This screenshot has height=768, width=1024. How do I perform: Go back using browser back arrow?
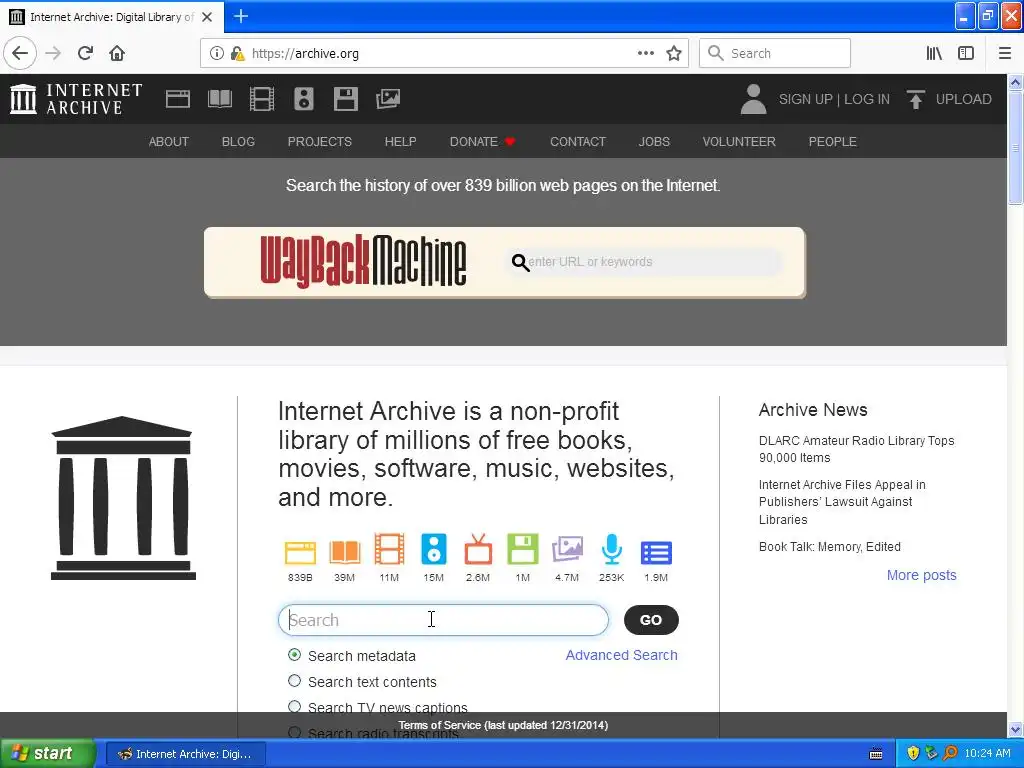click(20, 53)
